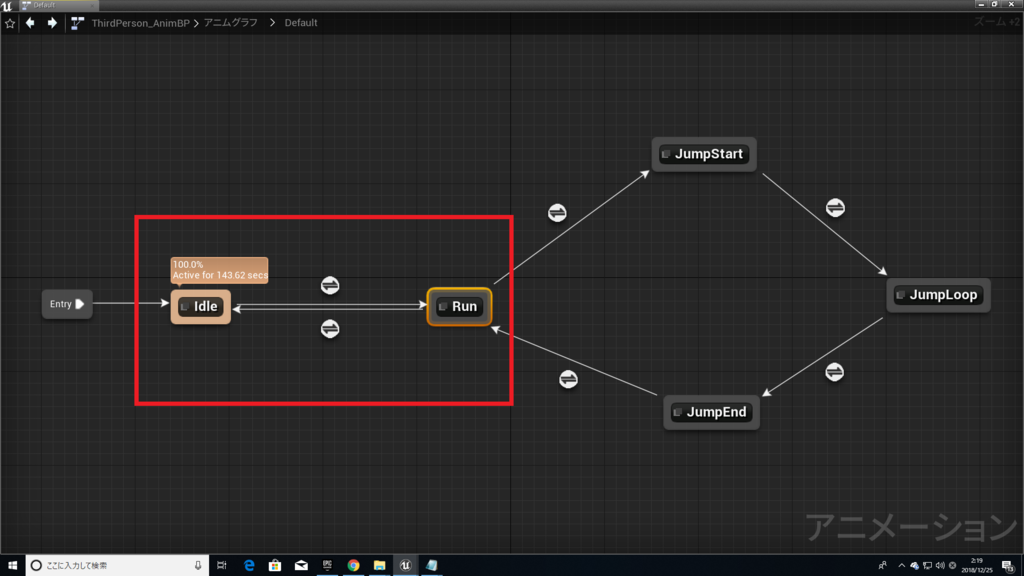Open the volume control in the system tray
Viewport: 1024px width, 576px height.
point(940,566)
